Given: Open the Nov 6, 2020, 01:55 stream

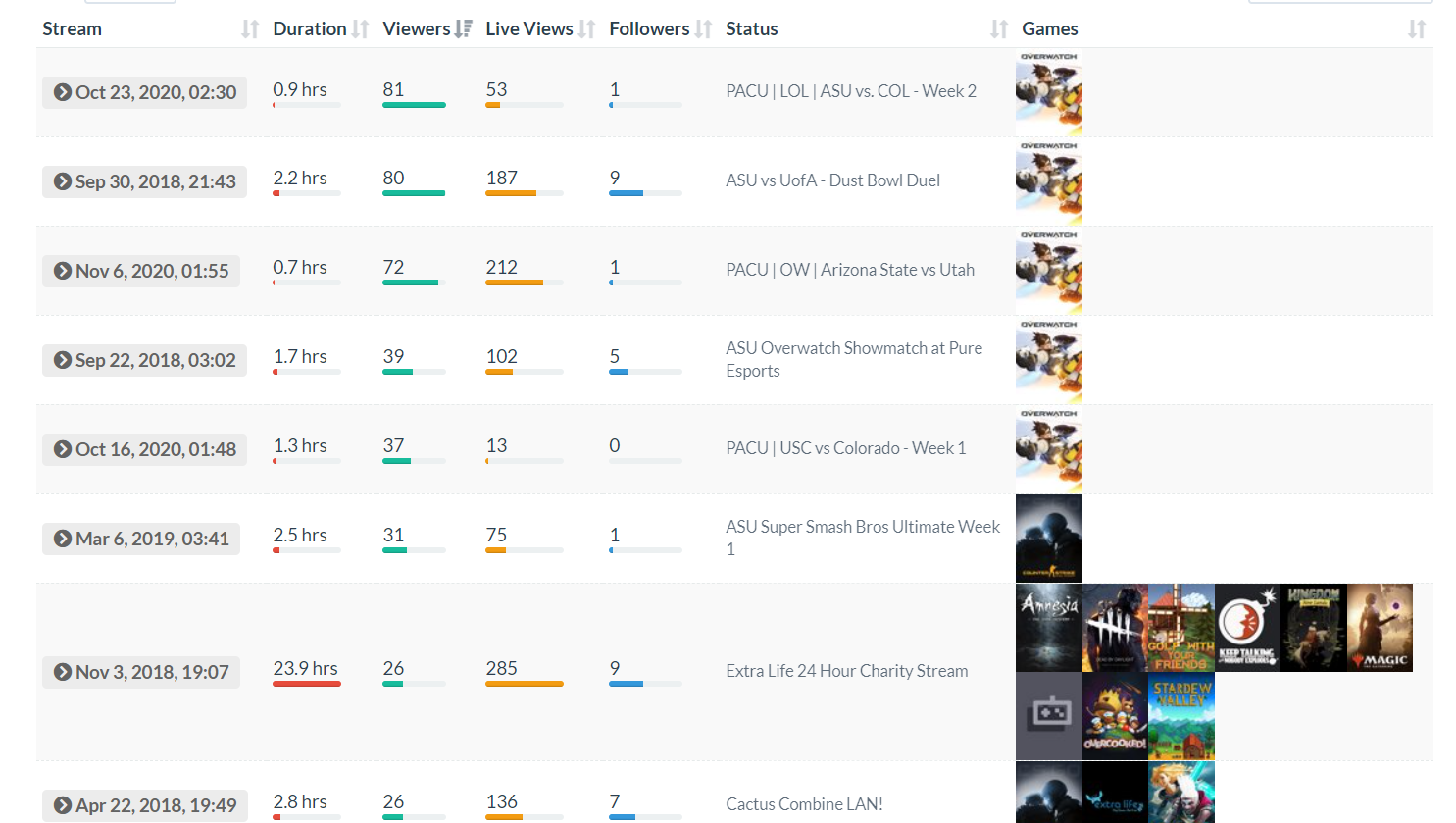Looking at the screenshot, I should (141, 271).
